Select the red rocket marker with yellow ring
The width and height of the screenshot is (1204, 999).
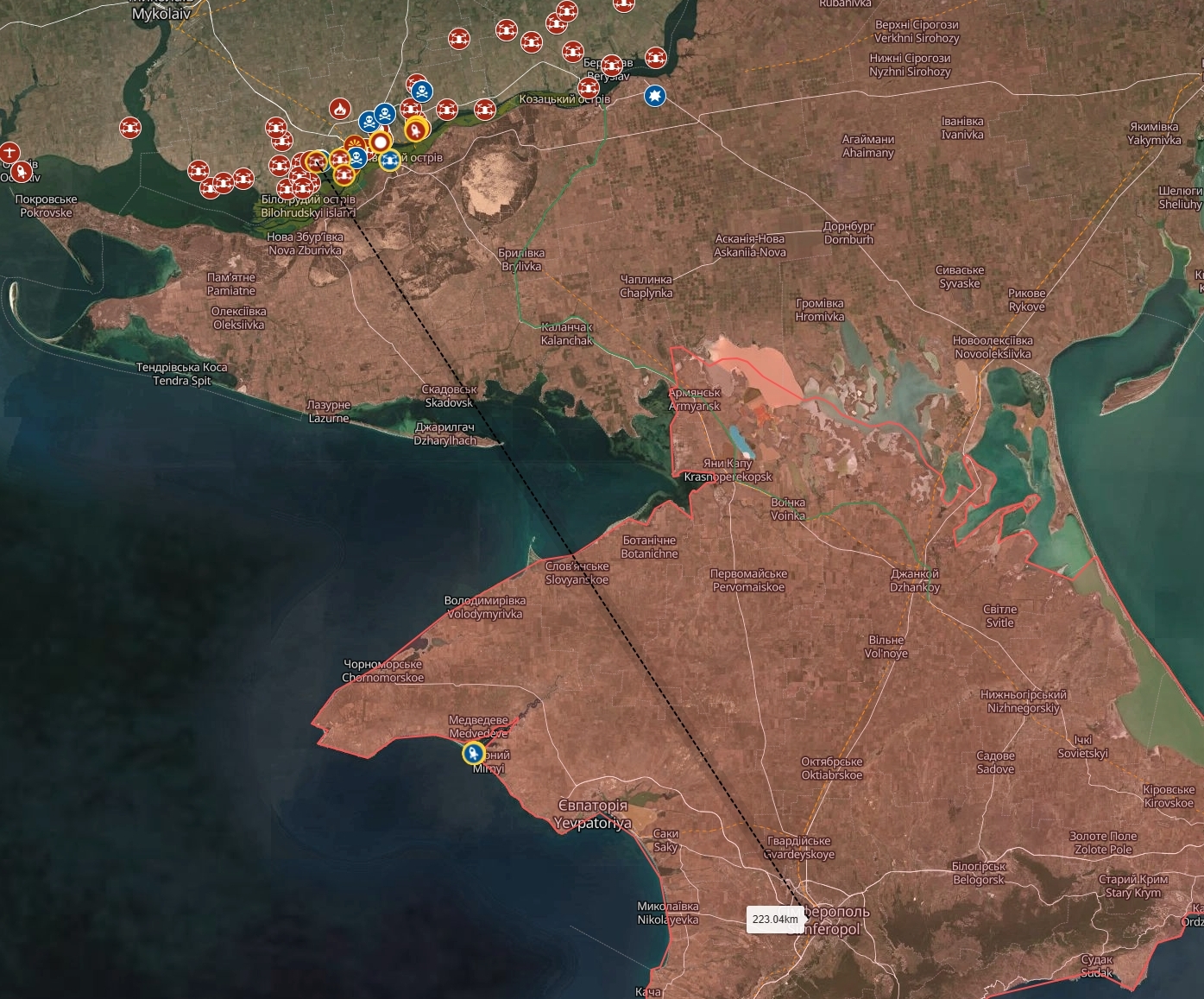pyautogui.click(x=417, y=130)
